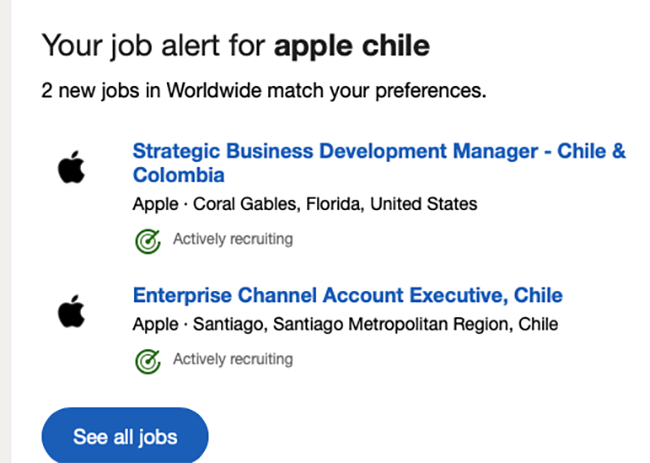Click green target icon under Santiago listing
Screen dimensions: 650x463
[148, 361]
